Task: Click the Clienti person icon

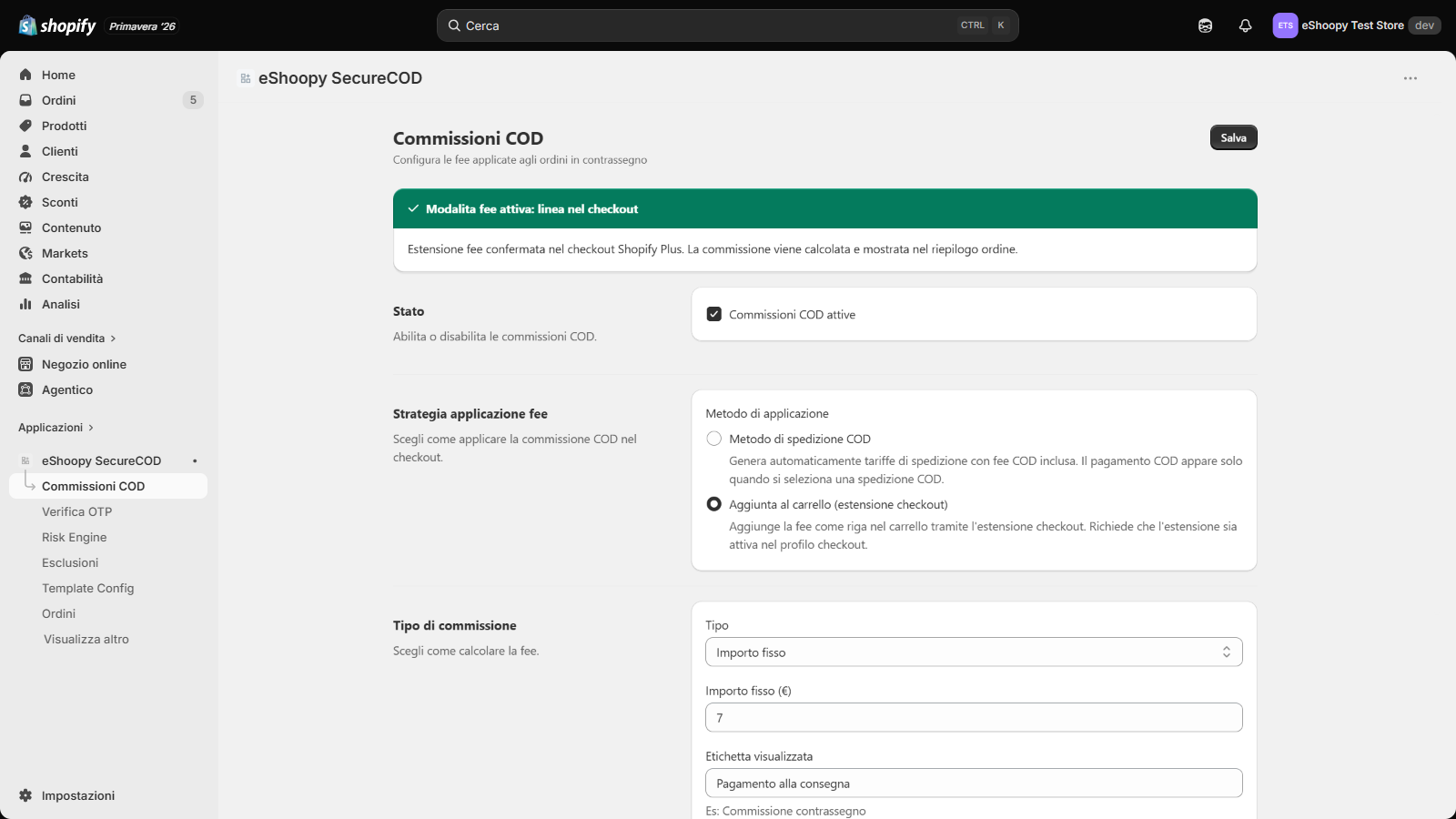Action: coord(25,151)
